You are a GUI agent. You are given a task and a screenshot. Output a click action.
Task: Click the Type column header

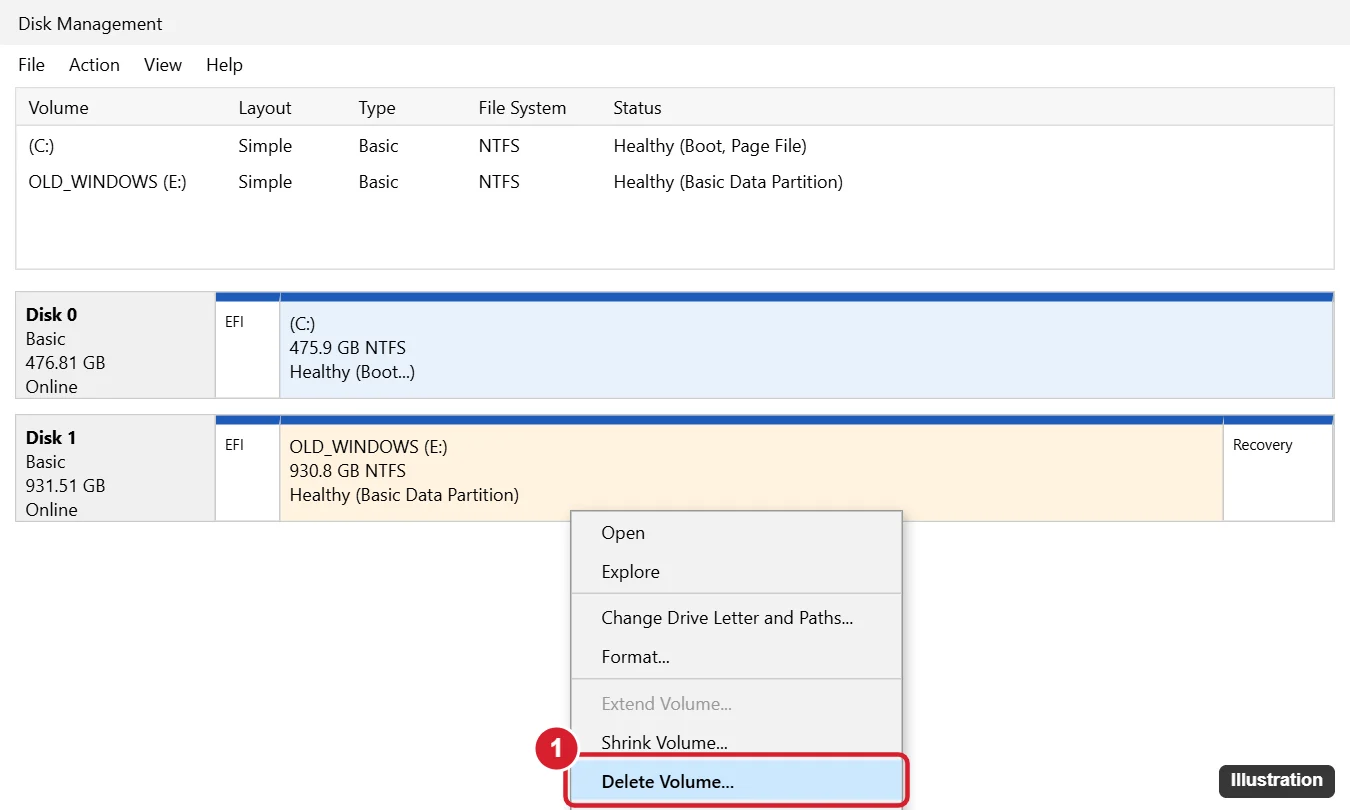click(x=377, y=108)
